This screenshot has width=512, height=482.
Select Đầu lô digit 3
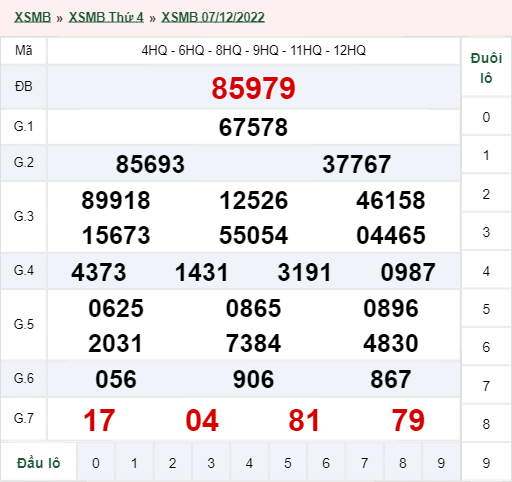211,463
